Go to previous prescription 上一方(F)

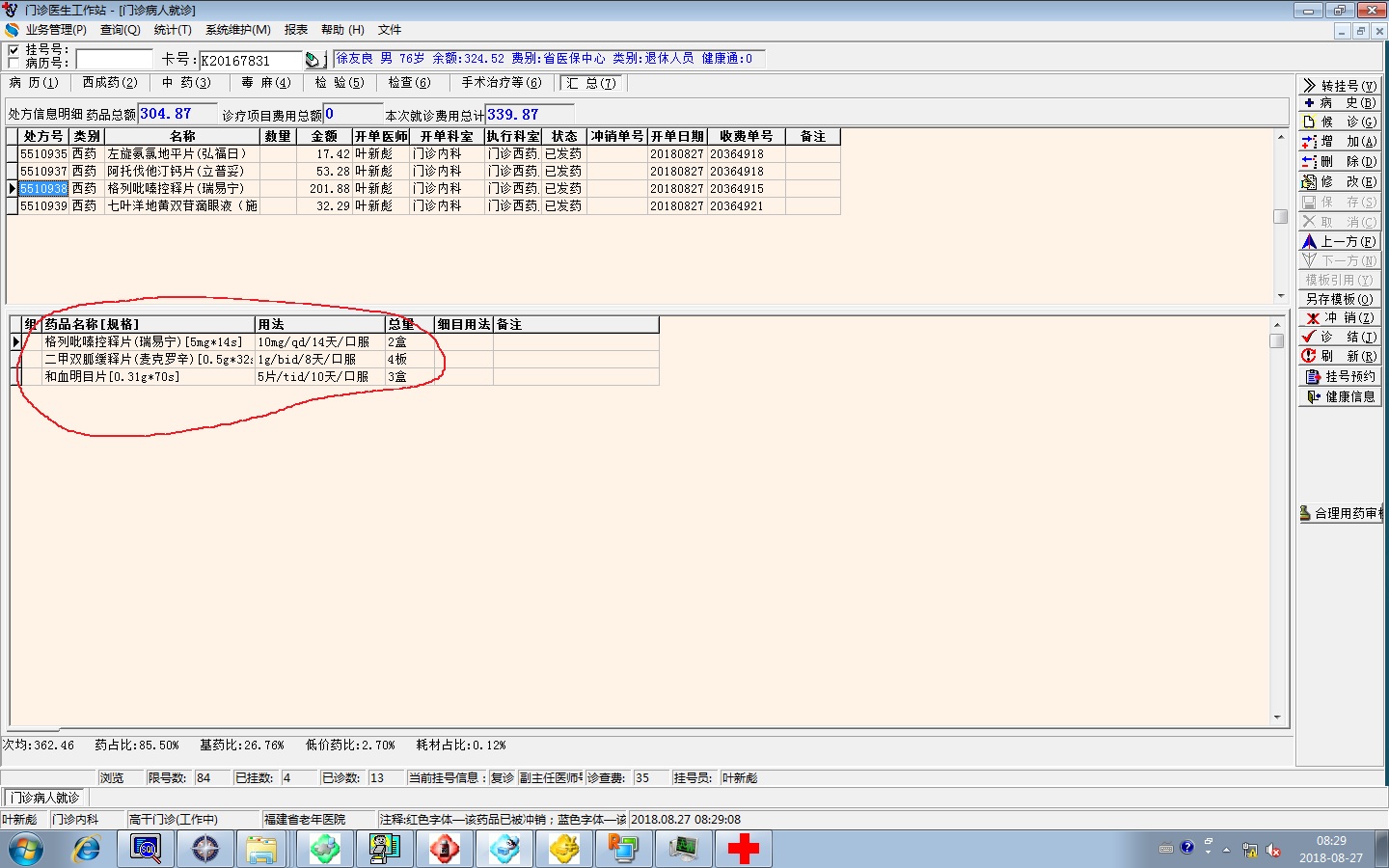pyautogui.click(x=1340, y=242)
